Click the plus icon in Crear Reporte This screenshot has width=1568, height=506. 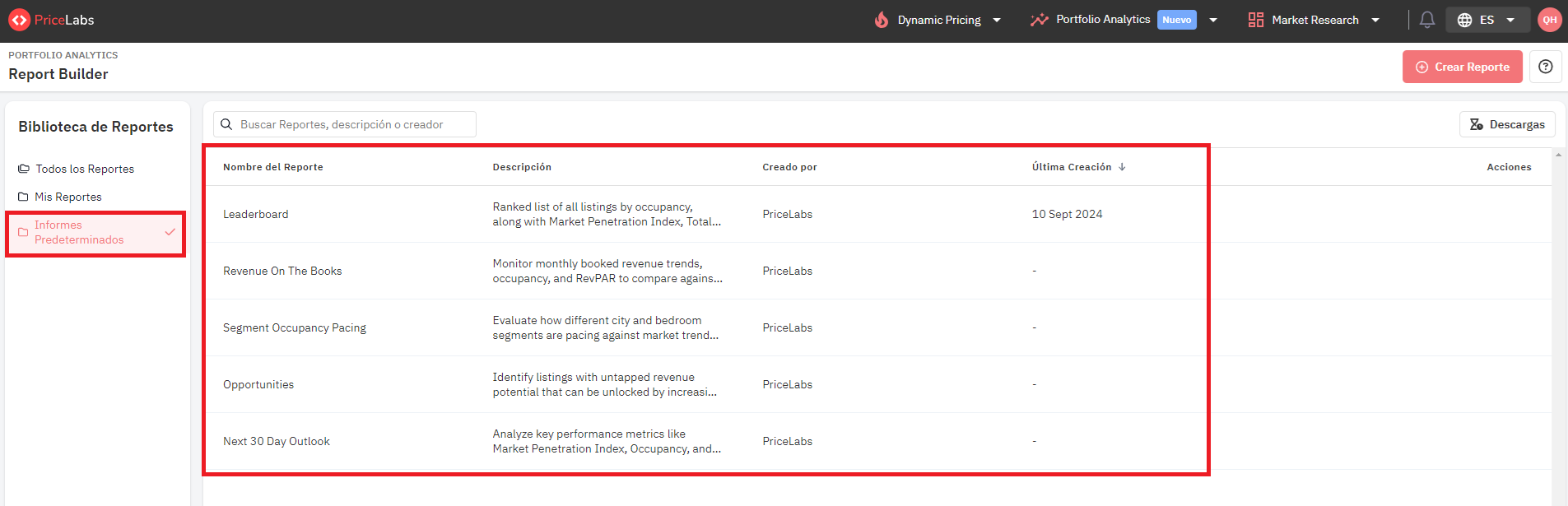(x=1421, y=67)
